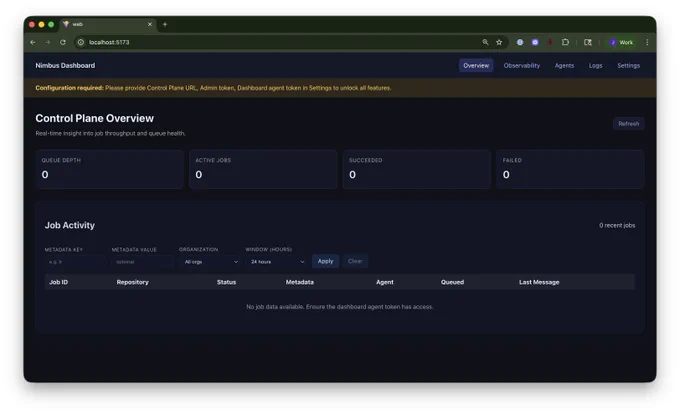The image size is (680, 414).
Task: Open the Agents nav tab
Action: (564, 65)
